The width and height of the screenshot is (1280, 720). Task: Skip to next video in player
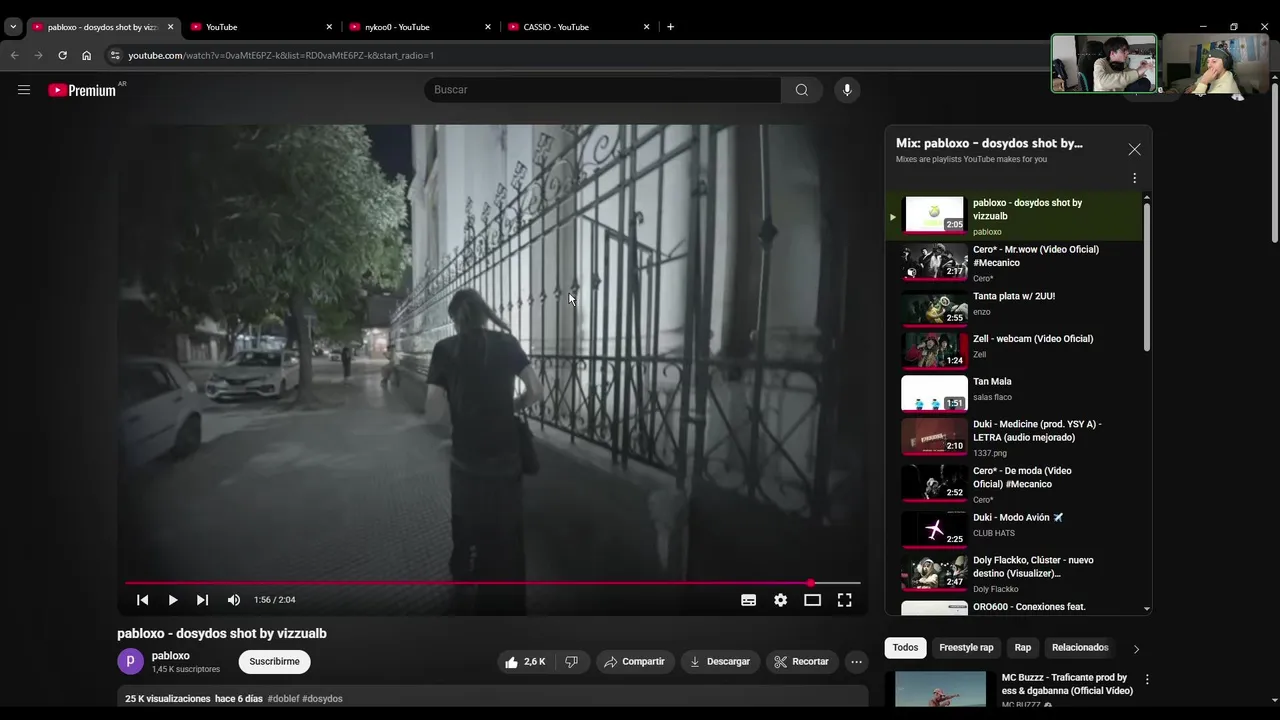click(x=202, y=600)
